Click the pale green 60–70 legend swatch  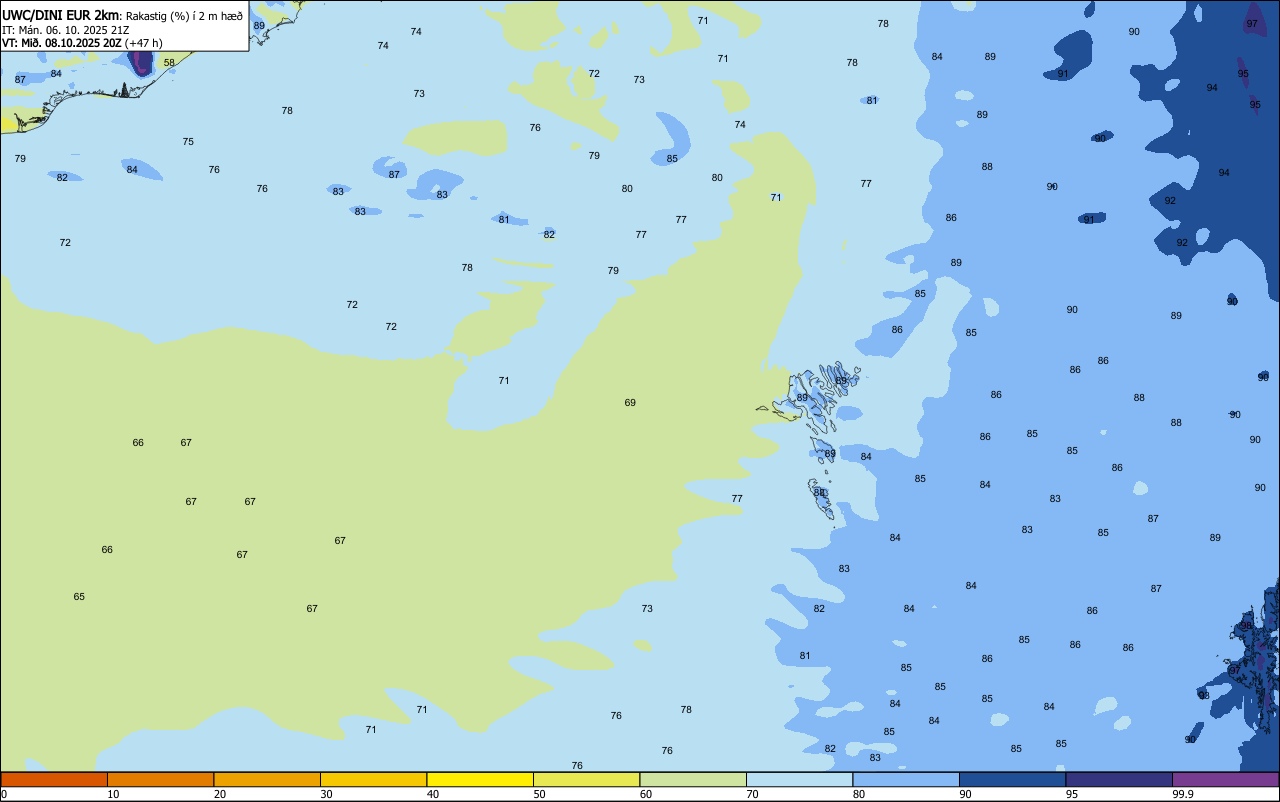click(693, 779)
